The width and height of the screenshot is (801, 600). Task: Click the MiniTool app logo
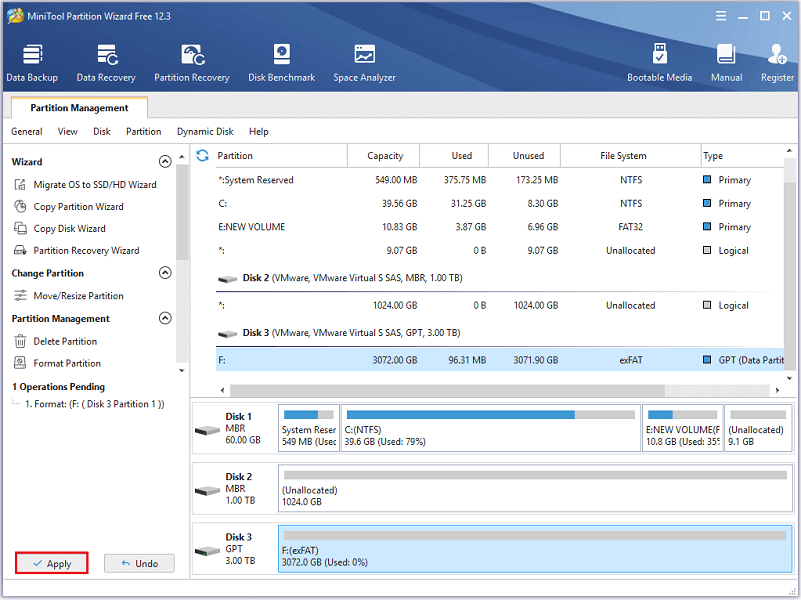click(x=15, y=16)
